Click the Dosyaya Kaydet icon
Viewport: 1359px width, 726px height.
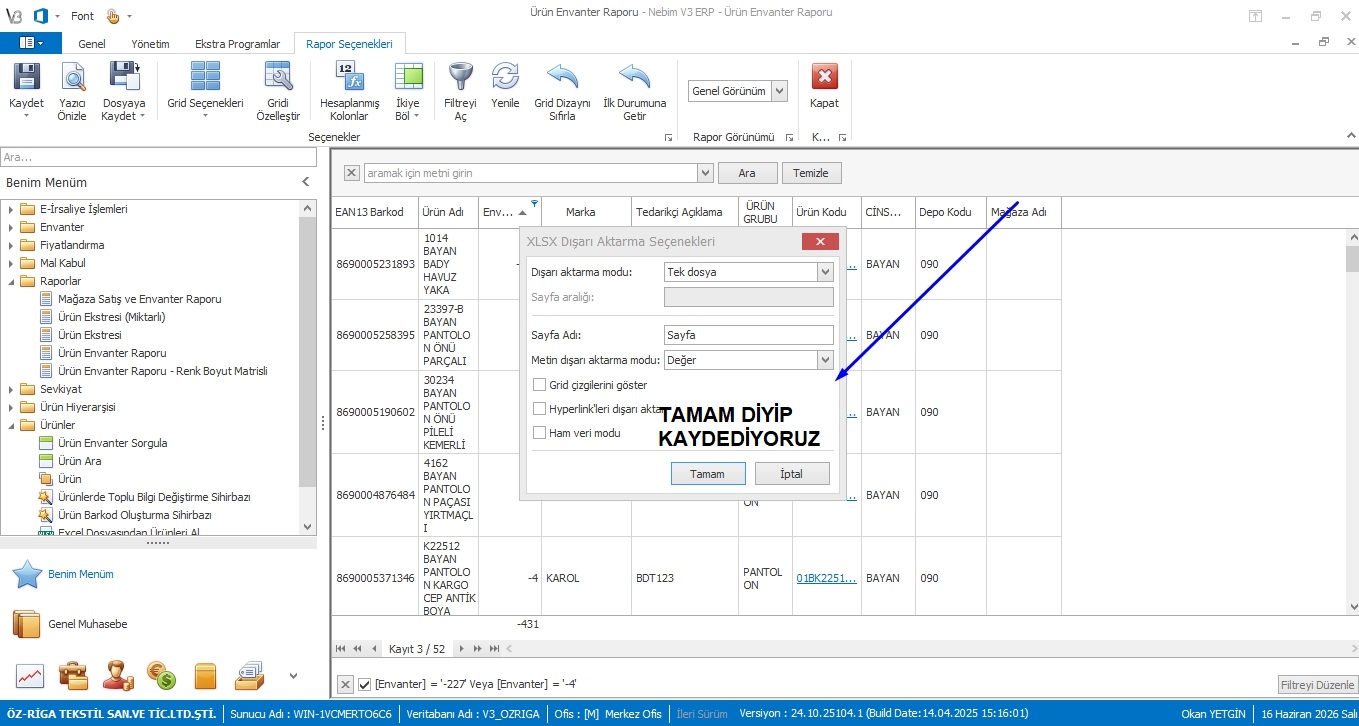click(x=124, y=78)
